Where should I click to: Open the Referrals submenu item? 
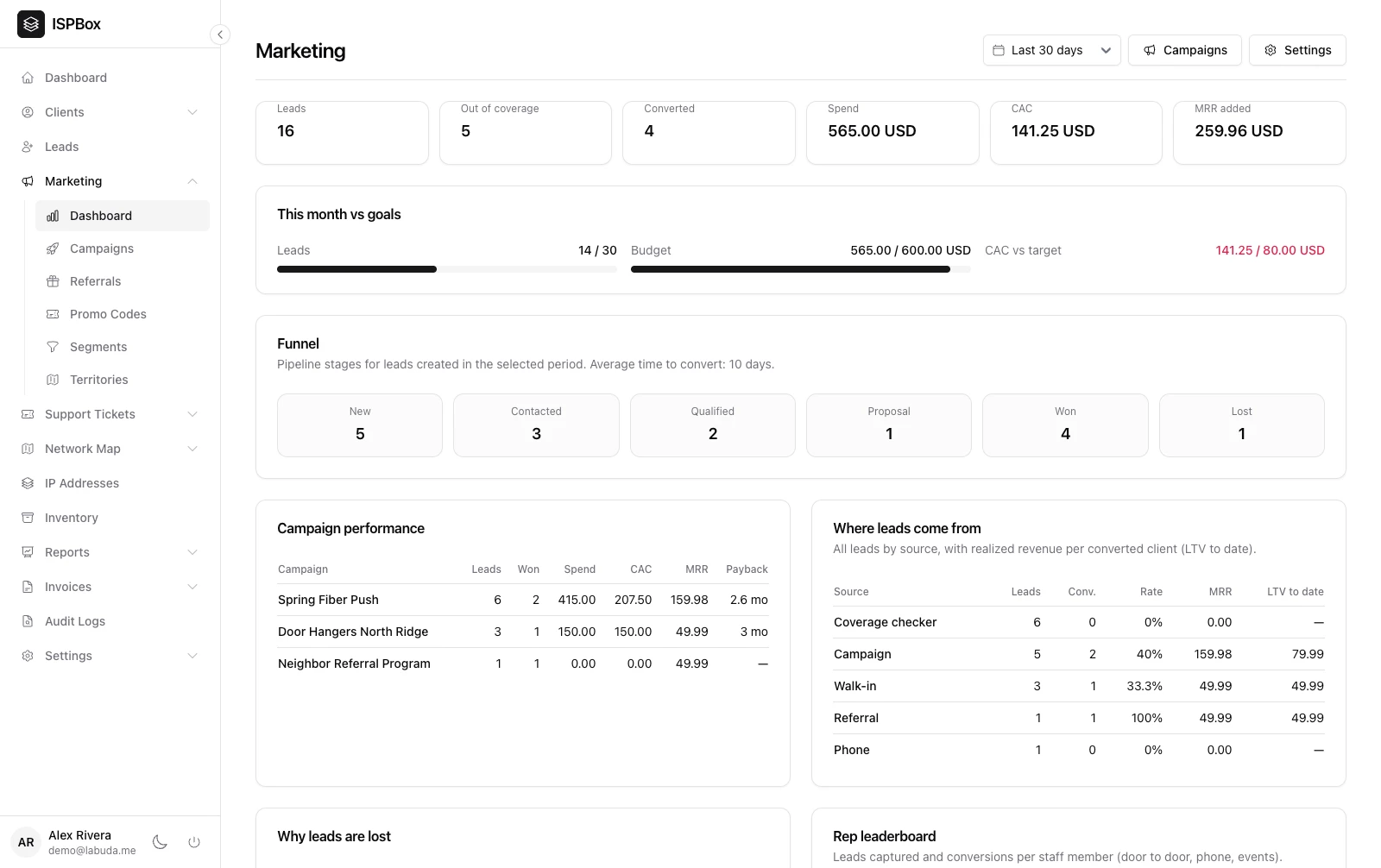123,281
